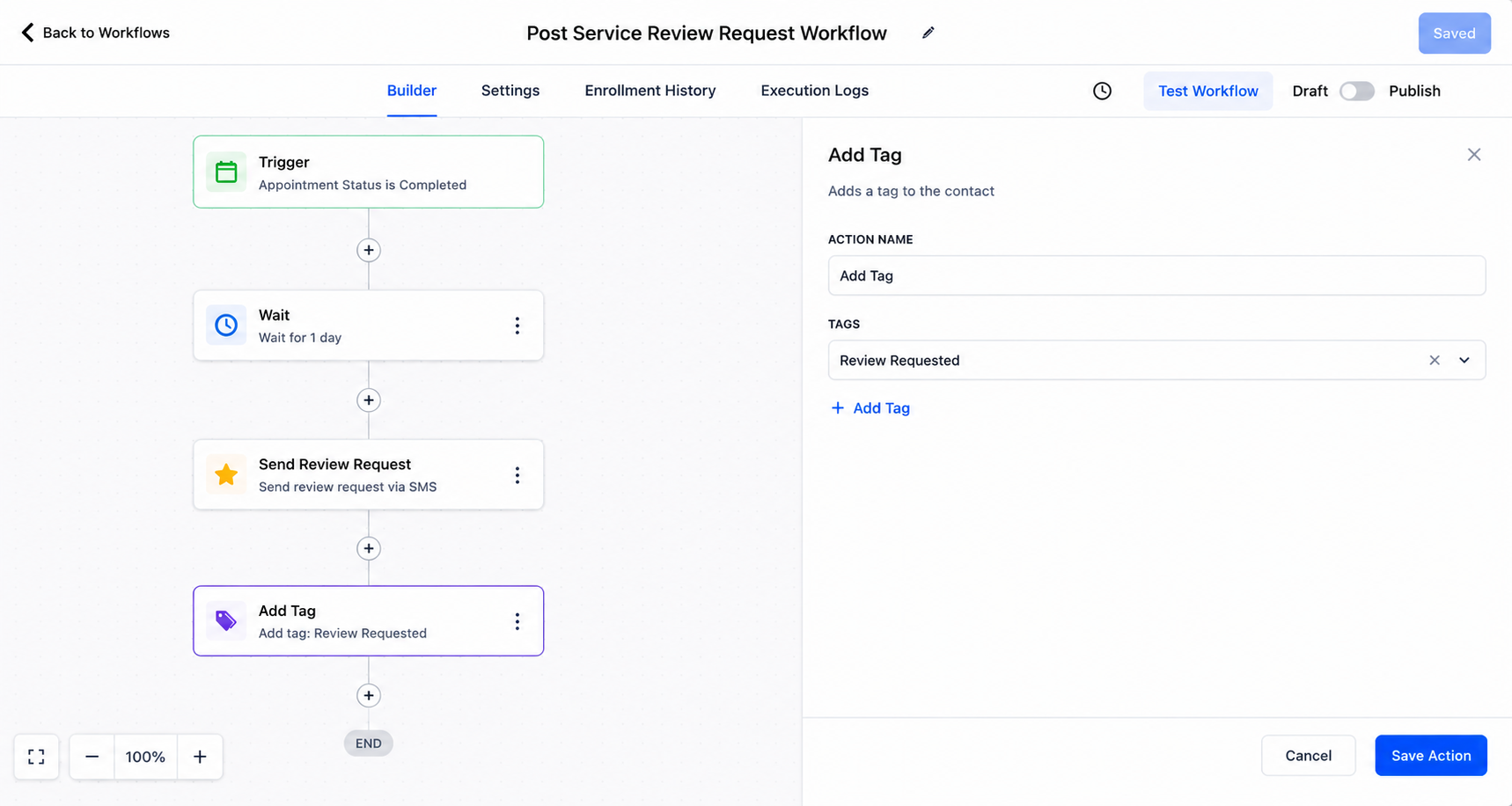Screen dimensions: 1512x806
Task: Click the + Add Tag link
Action: (x=870, y=408)
